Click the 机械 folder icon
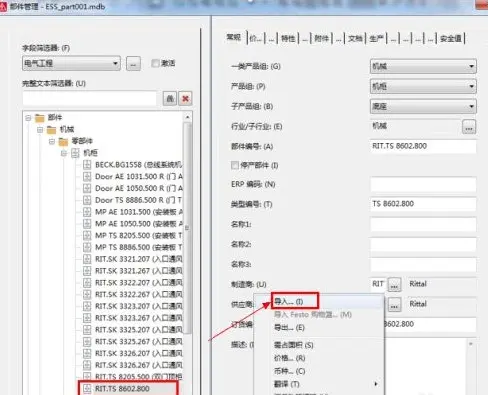 [x=52, y=129]
